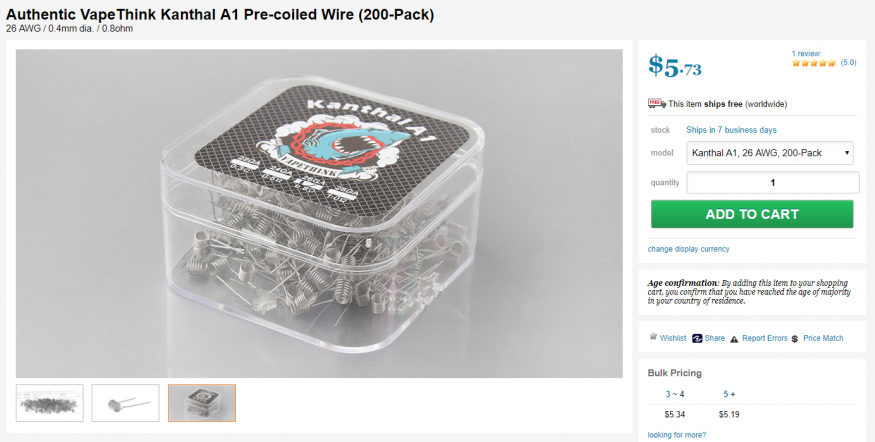Click looking for more? link
Viewport: 875px width, 442px height.
tap(676, 435)
